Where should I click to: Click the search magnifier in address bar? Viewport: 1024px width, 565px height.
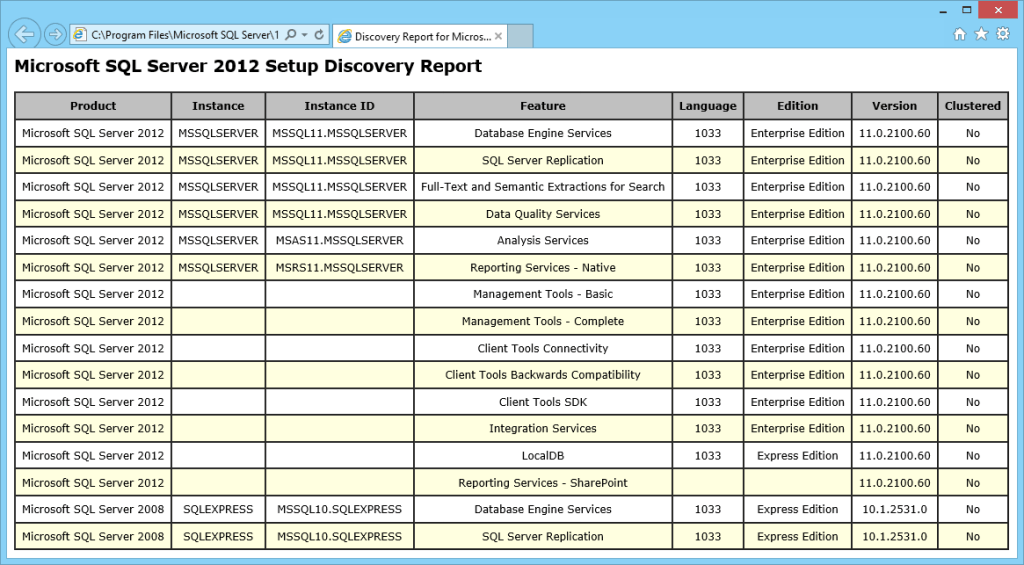[291, 35]
